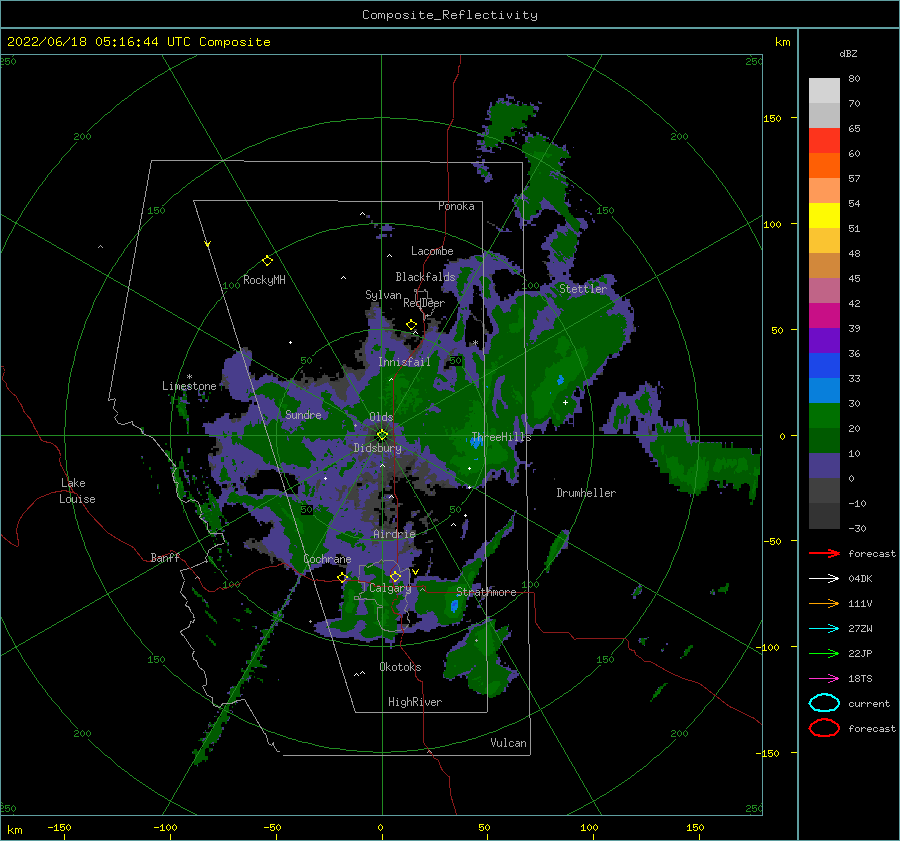Viewport: 900px width, 841px height.
Task: Click the Airdrie city label
Action: (394, 534)
